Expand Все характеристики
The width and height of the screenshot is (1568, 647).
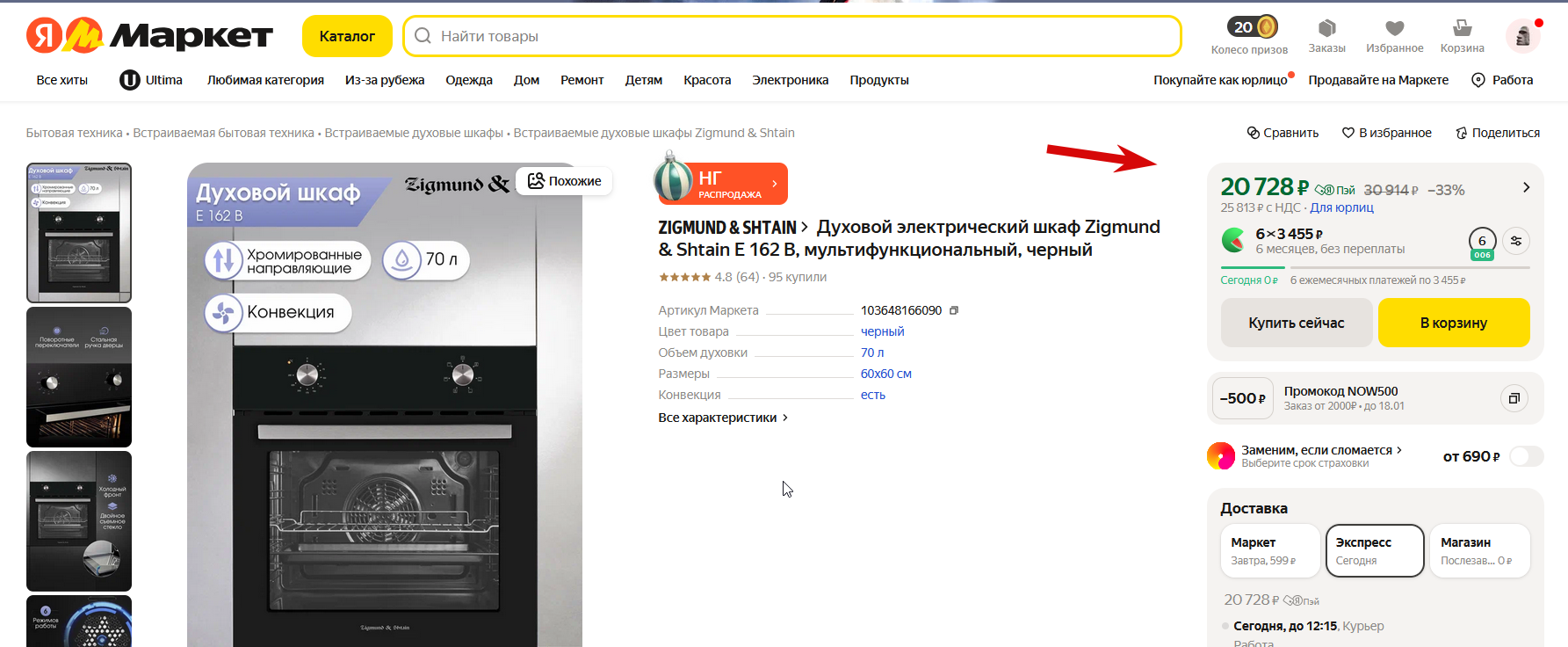(x=723, y=418)
